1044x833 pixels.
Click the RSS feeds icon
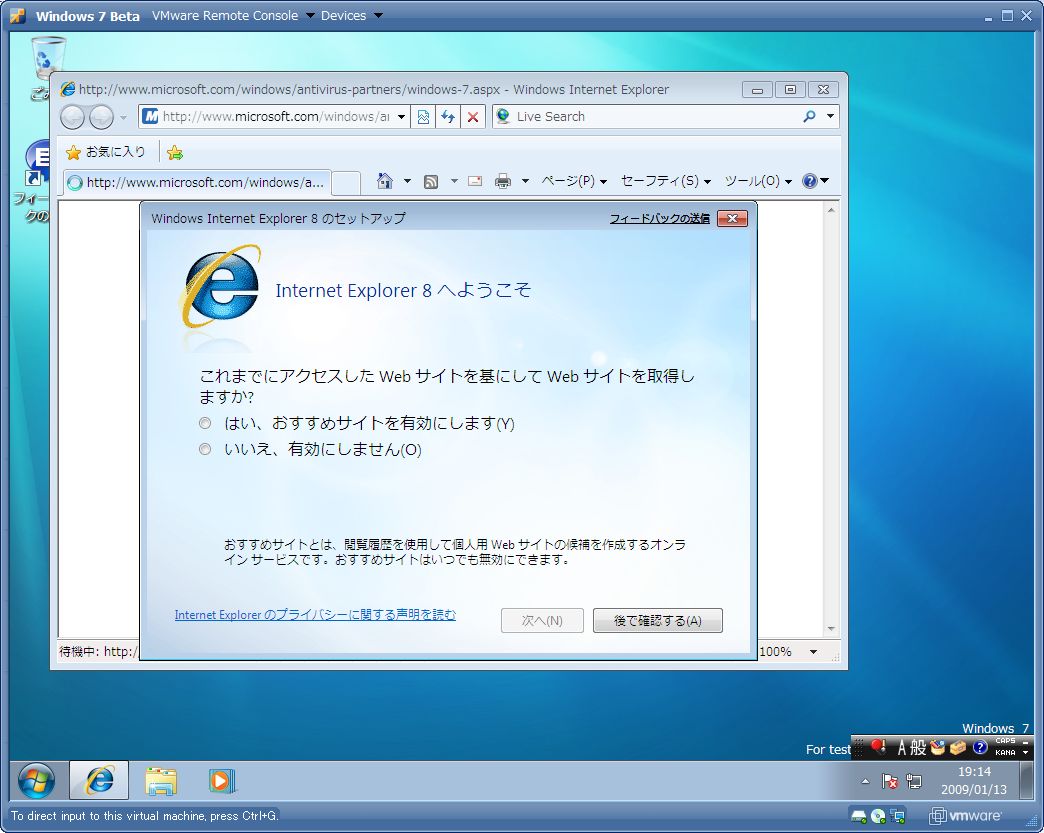pyautogui.click(x=431, y=181)
